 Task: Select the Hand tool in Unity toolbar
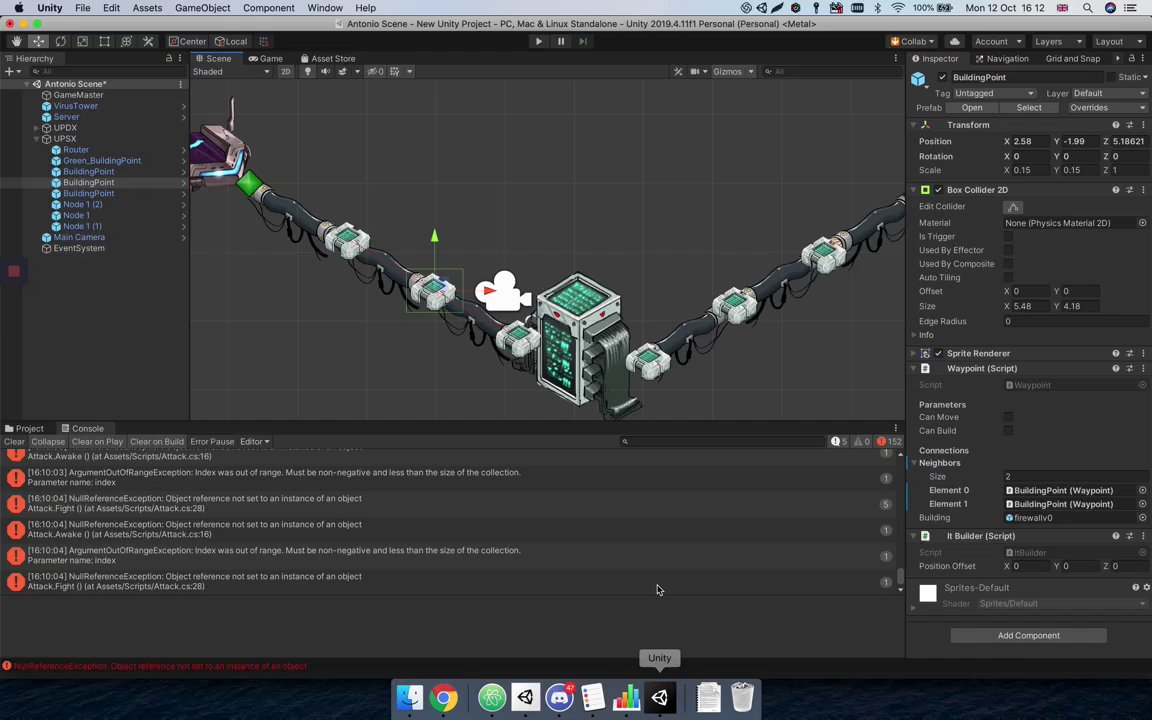16,41
